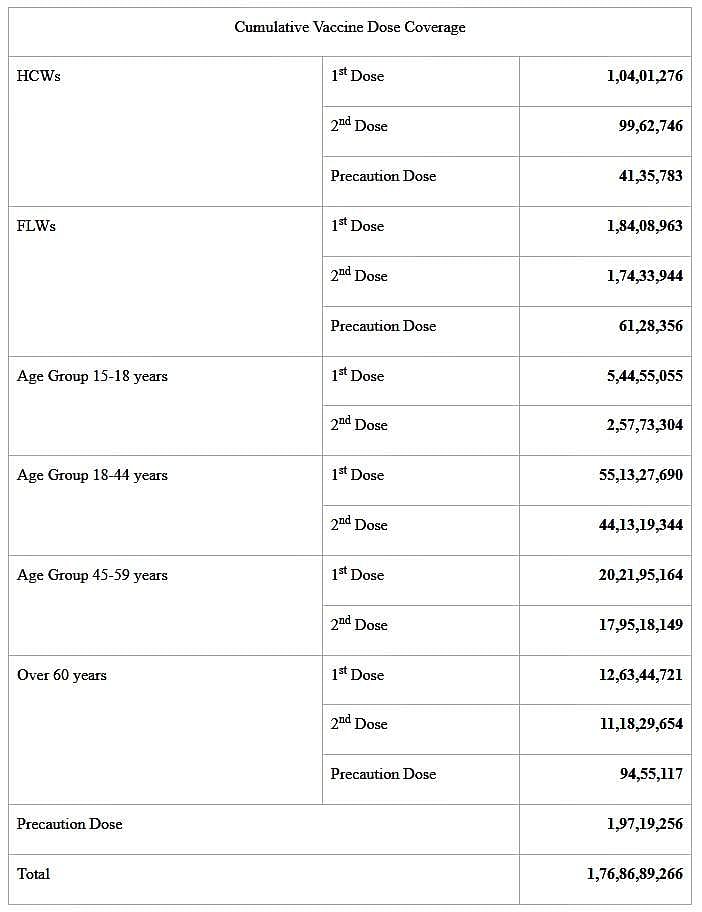Click the FLWs precaution figure 61,28,356
The height and width of the screenshot is (912, 702).
tap(650, 326)
